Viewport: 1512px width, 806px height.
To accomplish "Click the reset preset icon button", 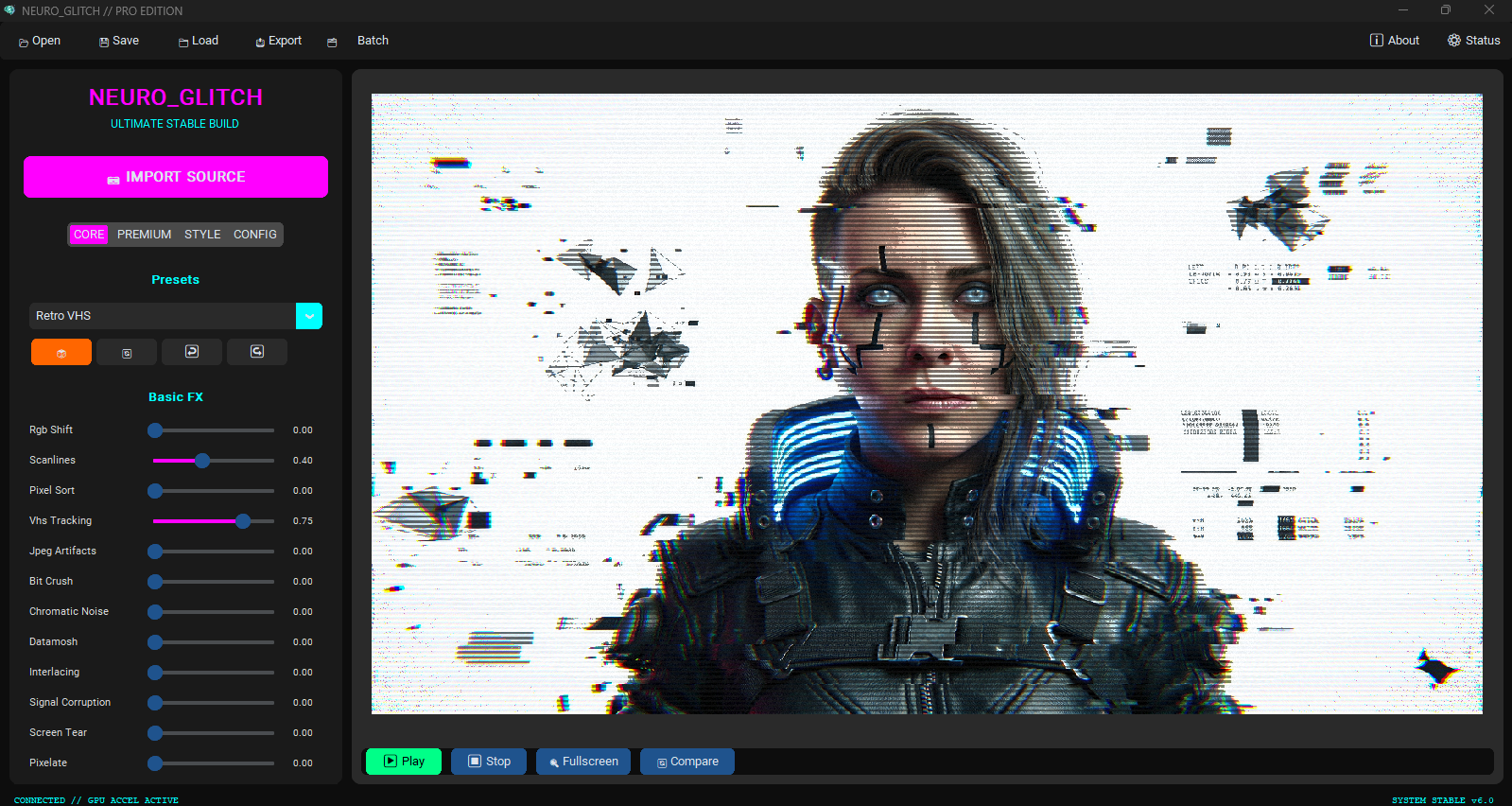I will [x=127, y=352].
